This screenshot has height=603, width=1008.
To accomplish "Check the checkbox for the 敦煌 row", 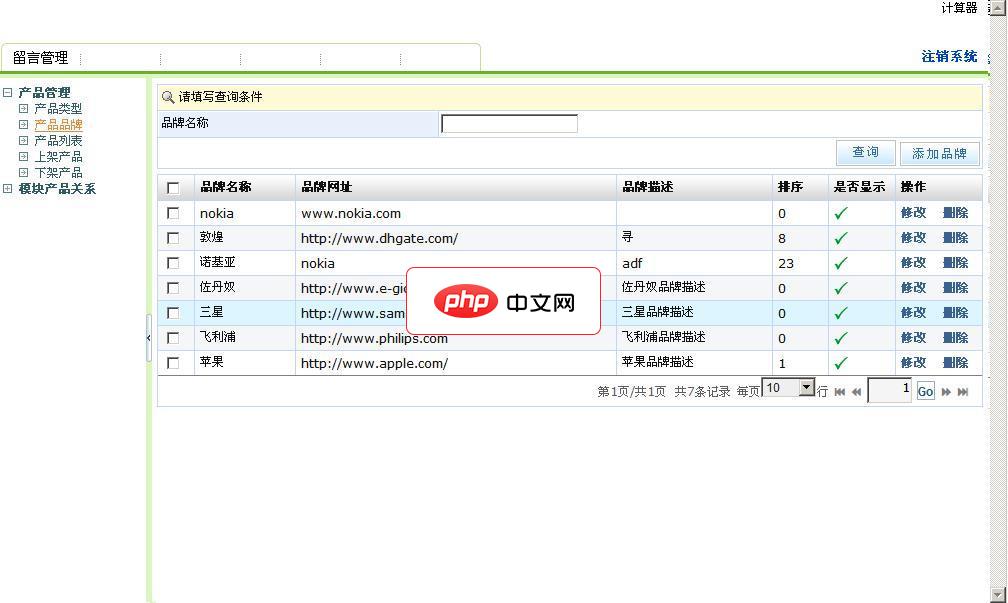I will click(173, 238).
